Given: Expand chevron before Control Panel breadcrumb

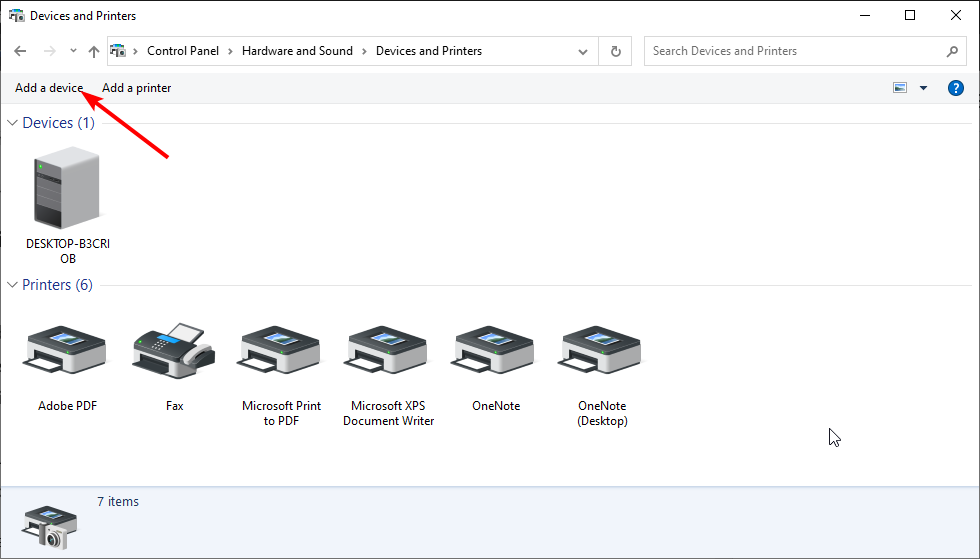Looking at the screenshot, I should (x=135, y=51).
